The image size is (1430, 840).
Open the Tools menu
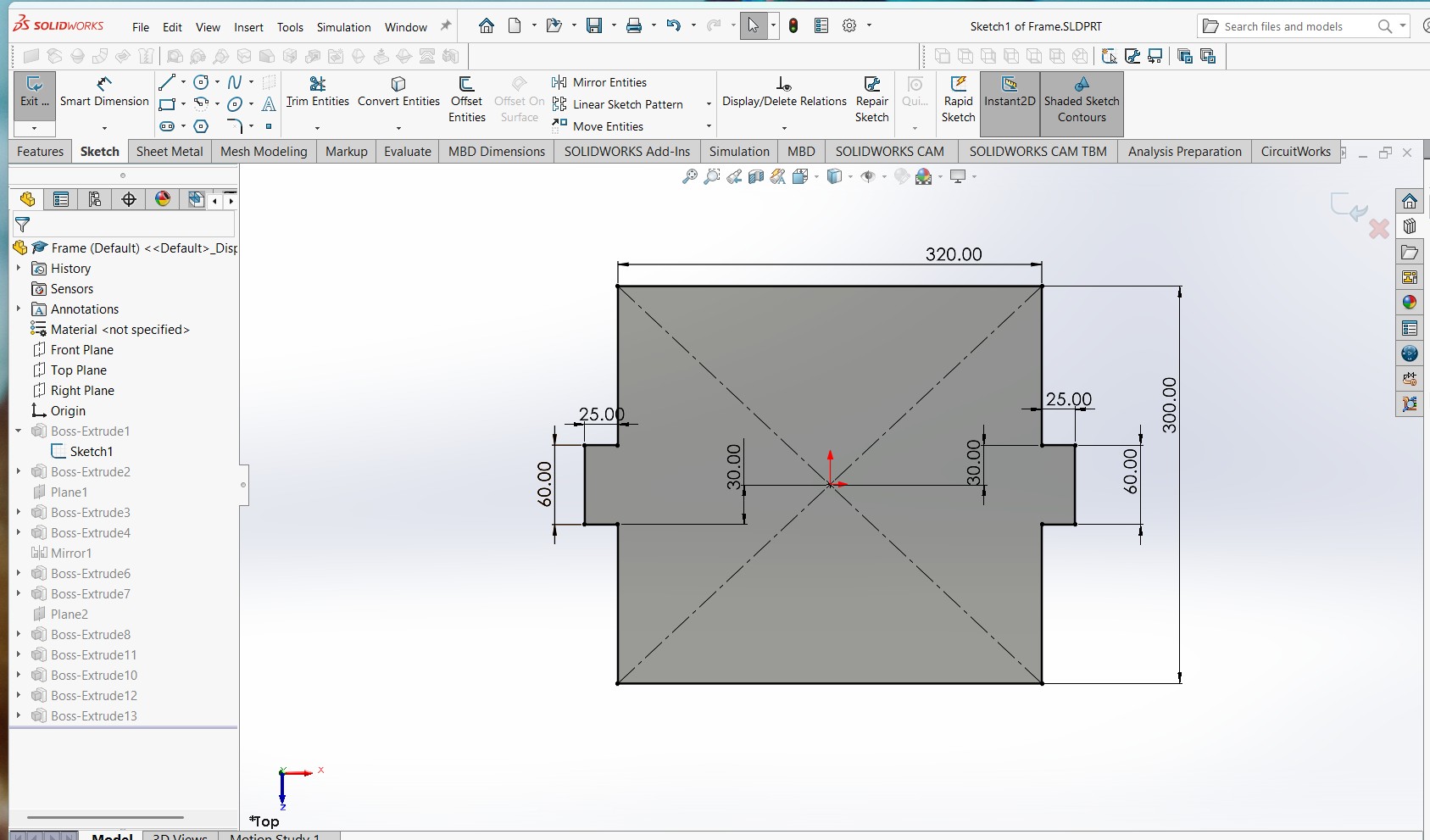point(290,26)
